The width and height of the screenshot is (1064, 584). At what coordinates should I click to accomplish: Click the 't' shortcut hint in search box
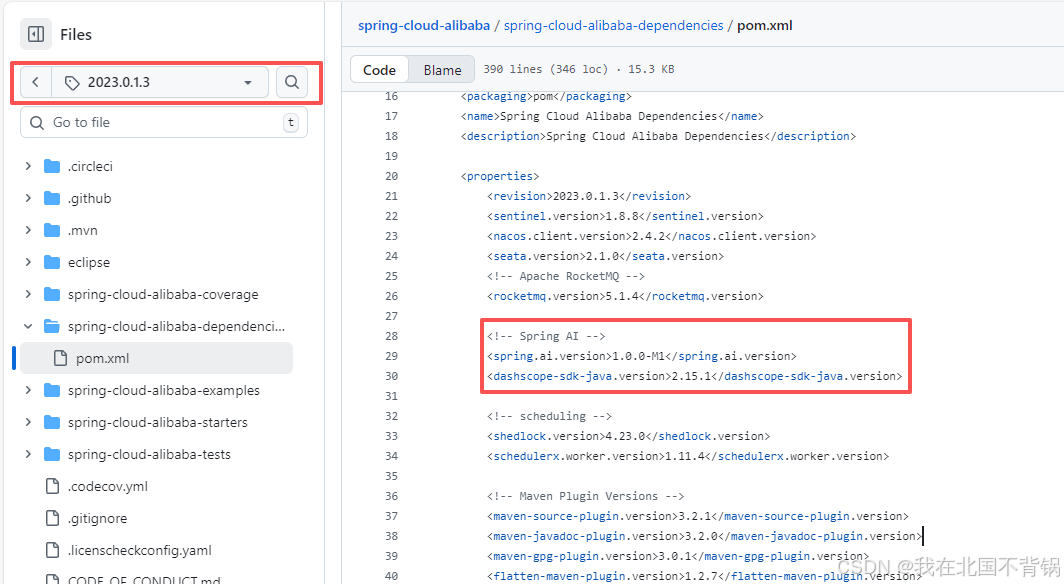[x=290, y=122]
